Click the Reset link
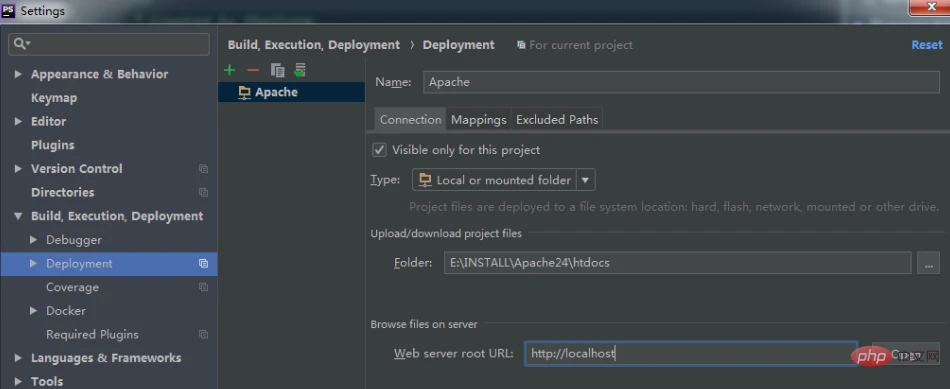Viewport: 950px width, 389px height. (x=927, y=45)
